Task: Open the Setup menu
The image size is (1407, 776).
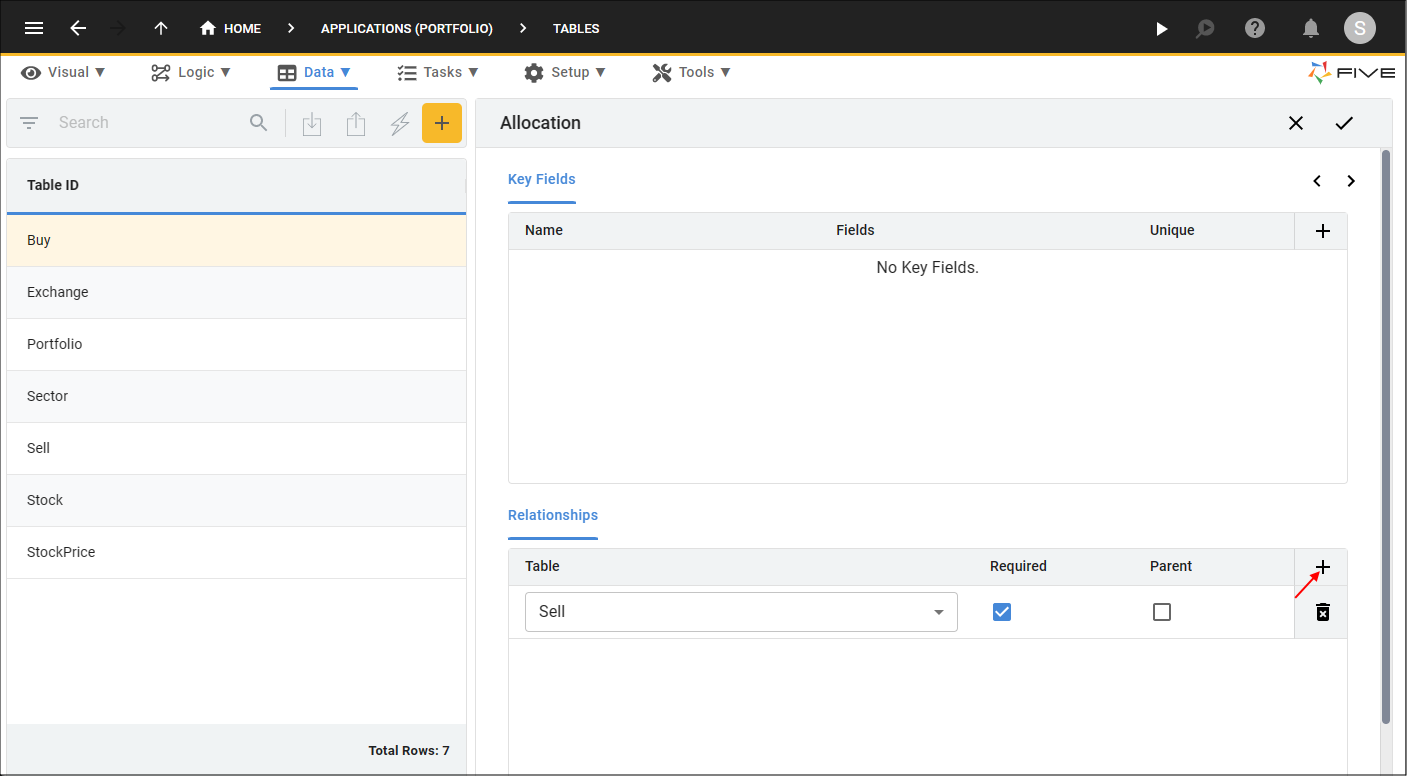Action: pyautogui.click(x=565, y=72)
